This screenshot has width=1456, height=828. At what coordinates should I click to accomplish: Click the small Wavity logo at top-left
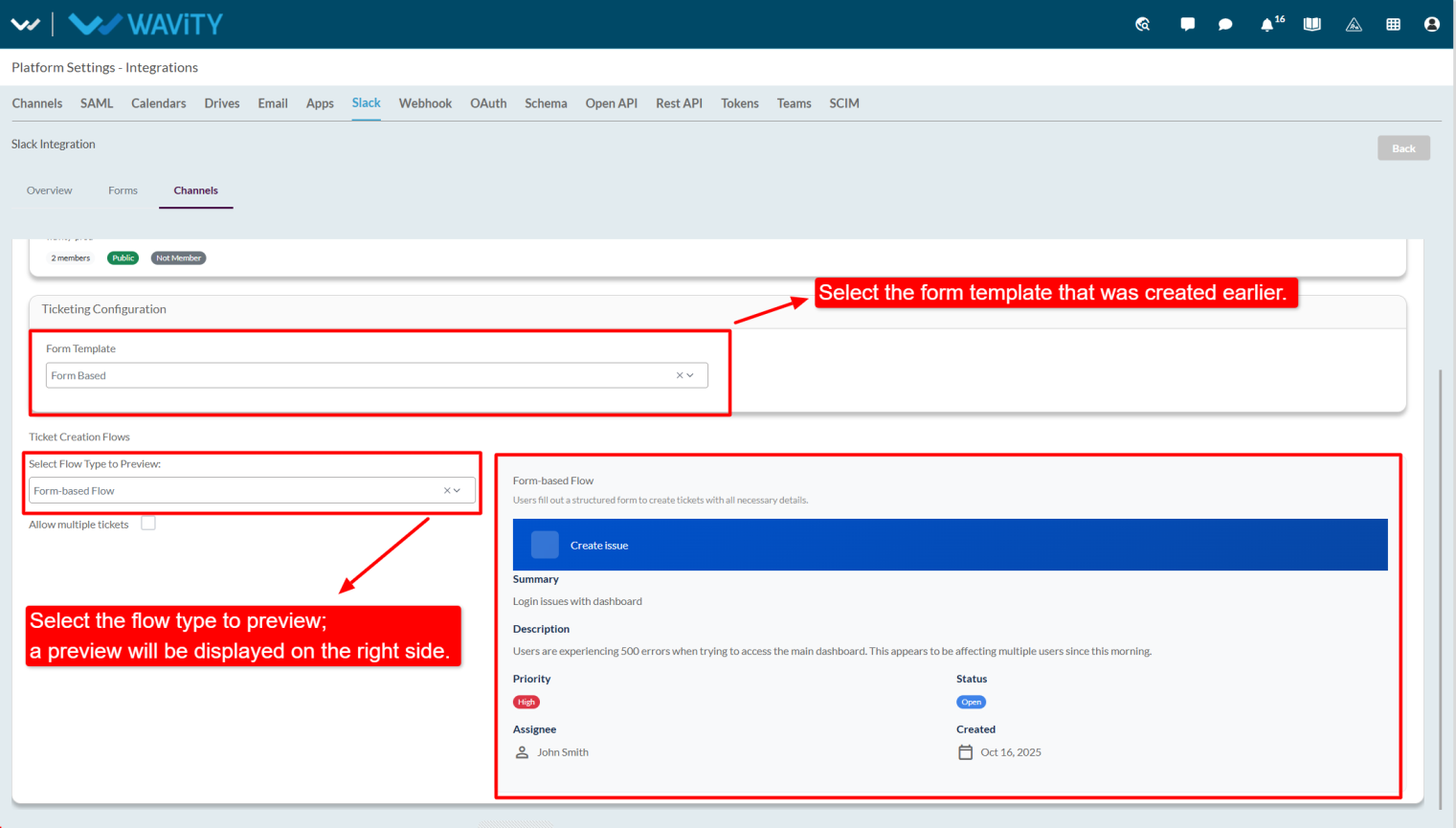tap(25, 24)
